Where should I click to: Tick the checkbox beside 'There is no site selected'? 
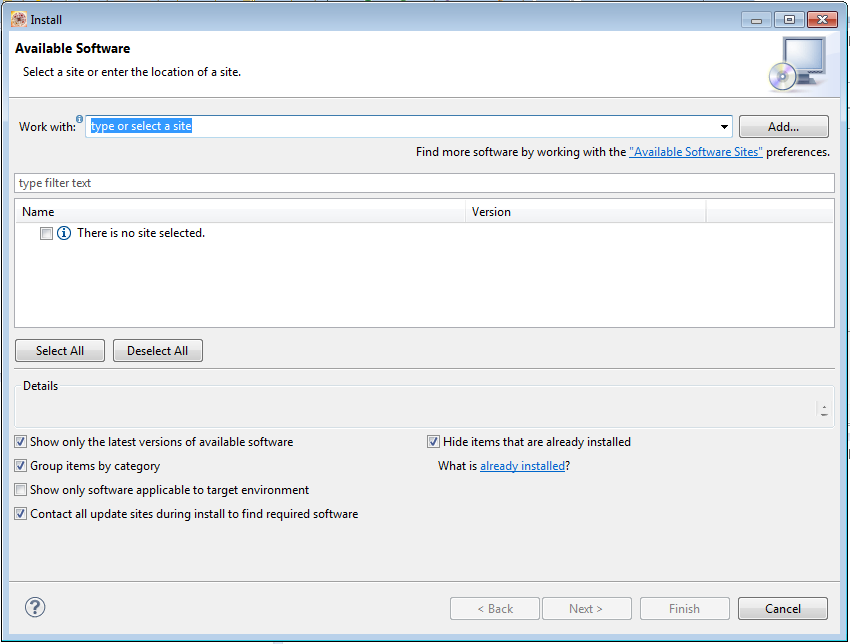point(46,233)
